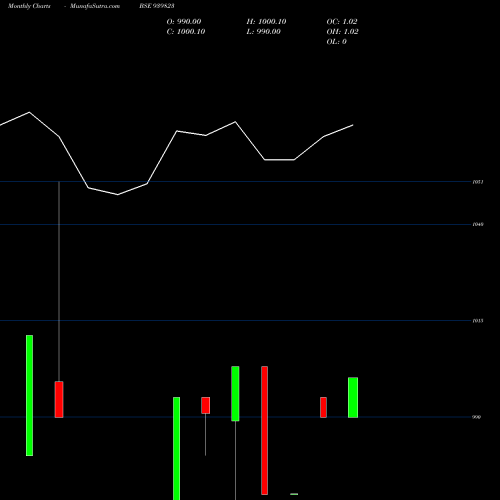
Task: Select the low value 'L: 990.00'
Action: click(263, 32)
